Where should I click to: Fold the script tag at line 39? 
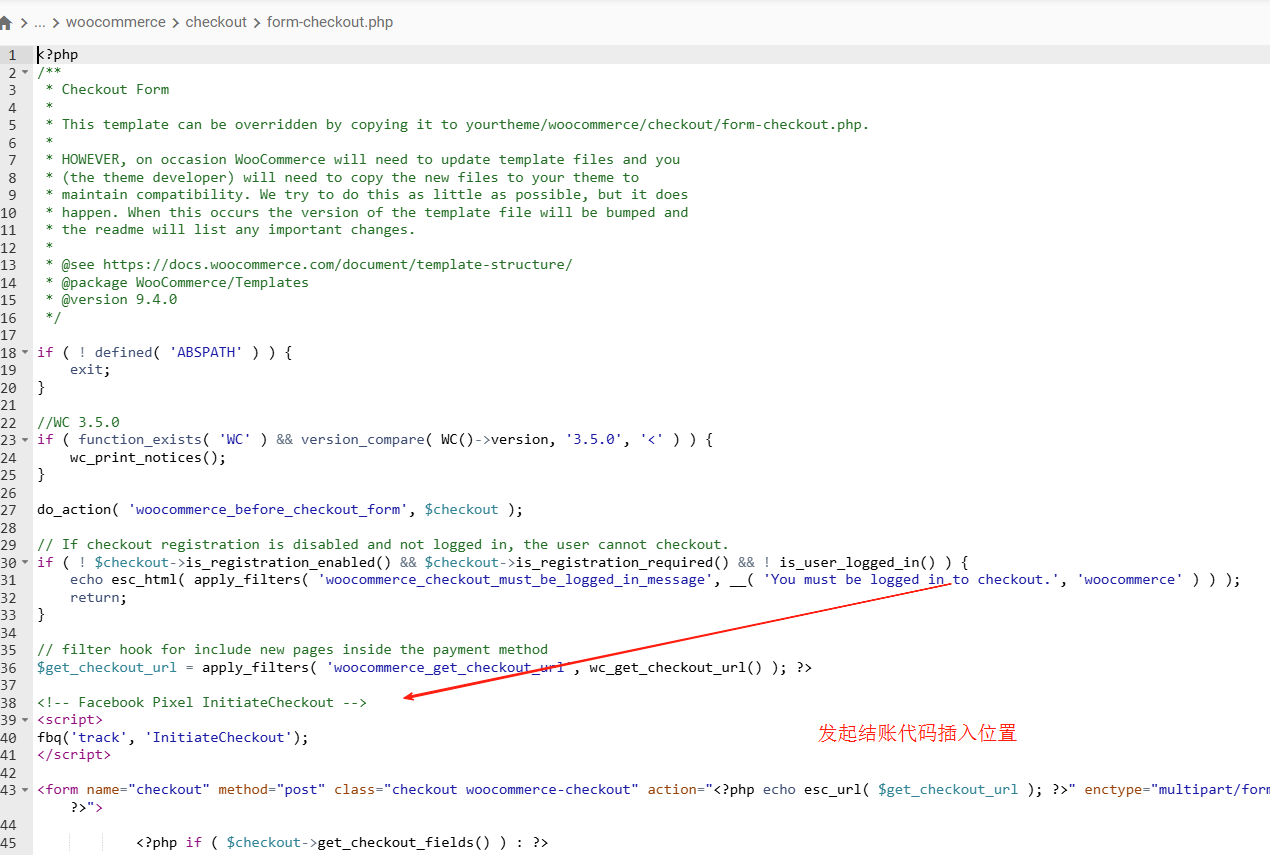point(25,720)
